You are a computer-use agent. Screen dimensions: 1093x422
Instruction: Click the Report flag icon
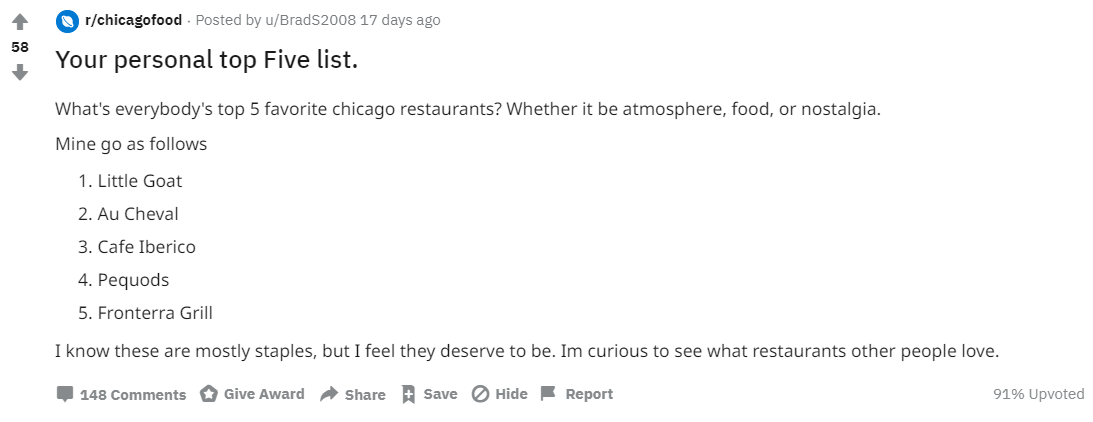(548, 394)
